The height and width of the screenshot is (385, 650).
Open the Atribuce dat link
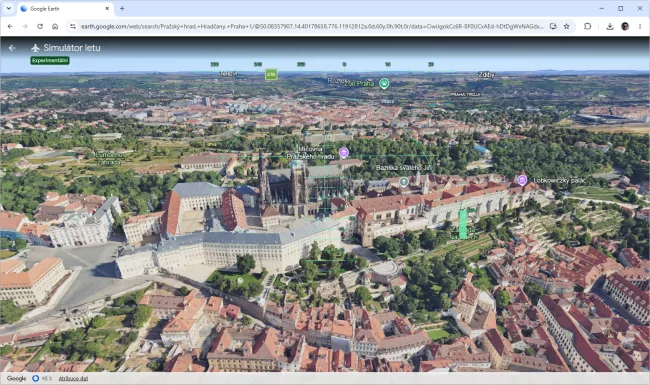[x=73, y=378]
